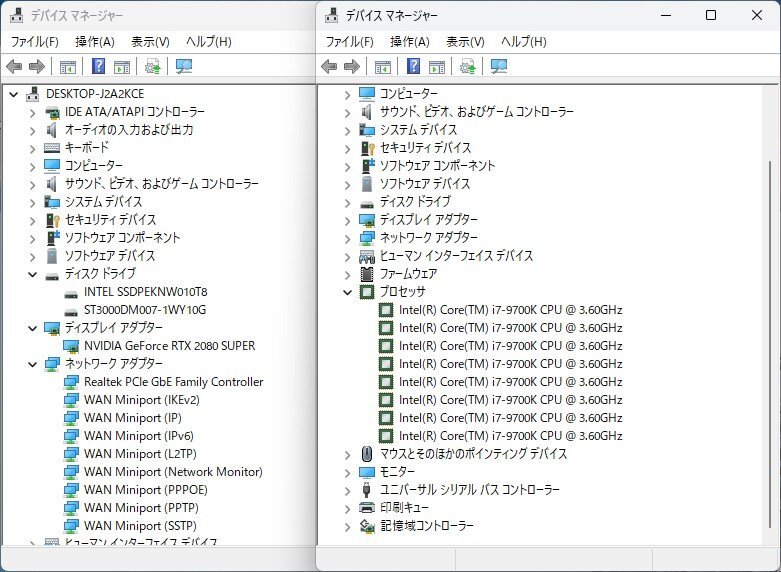This screenshot has height=572, width=781.
Task: Collapse DESKTOP-J2A2KCE root node
Action: [14, 94]
